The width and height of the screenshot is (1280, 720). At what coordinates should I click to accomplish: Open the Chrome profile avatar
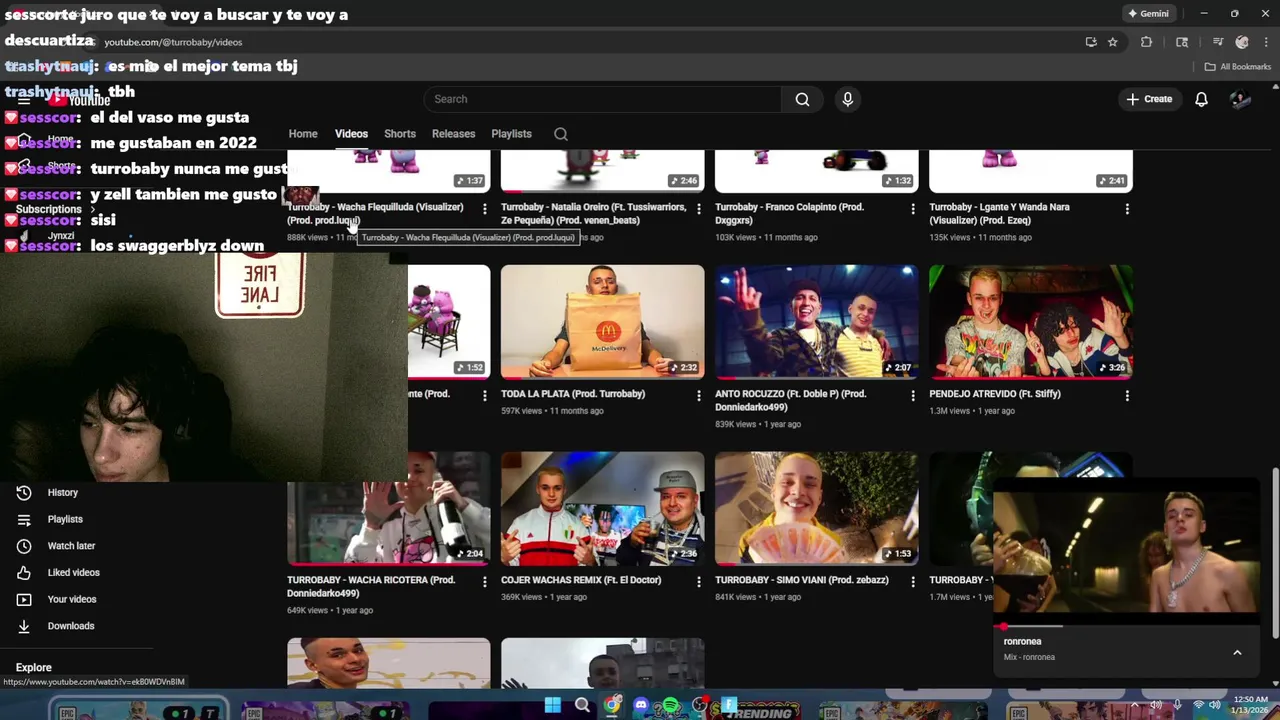(1242, 42)
